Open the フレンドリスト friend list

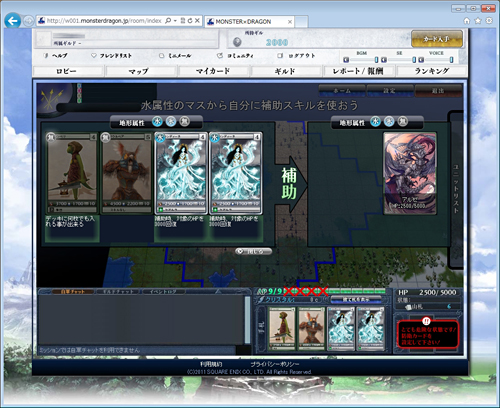tap(112, 56)
